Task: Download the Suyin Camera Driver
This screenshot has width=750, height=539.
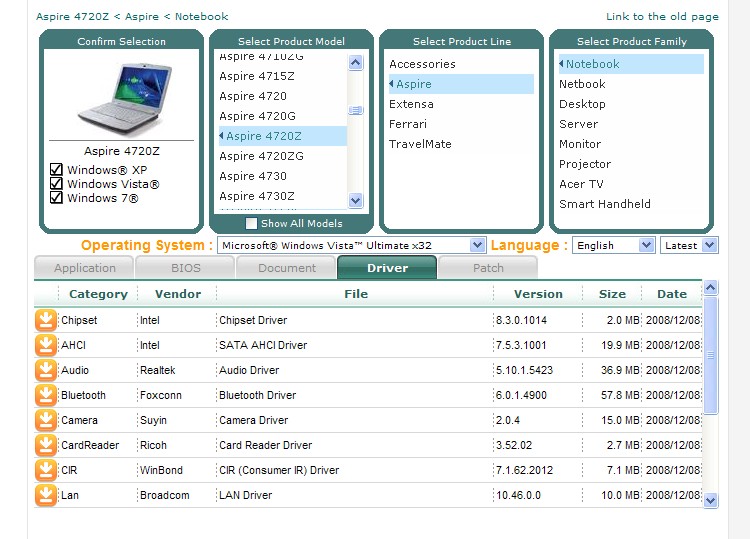Action: point(46,420)
